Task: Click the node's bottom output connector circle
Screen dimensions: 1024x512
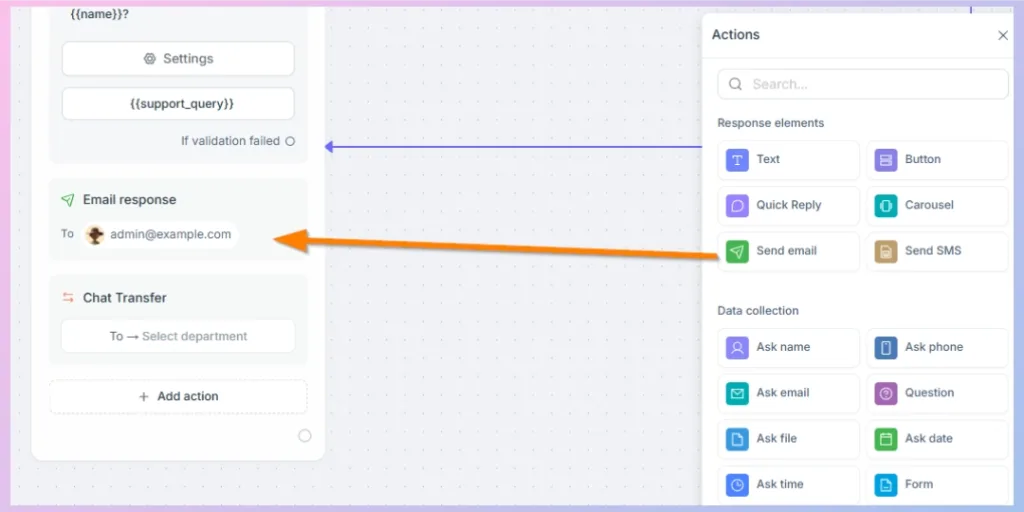Action: pos(305,436)
